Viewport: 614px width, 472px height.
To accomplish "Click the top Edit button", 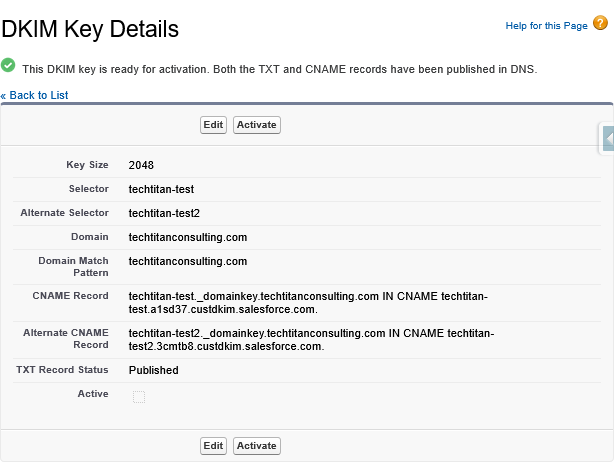I will (x=213, y=125).
